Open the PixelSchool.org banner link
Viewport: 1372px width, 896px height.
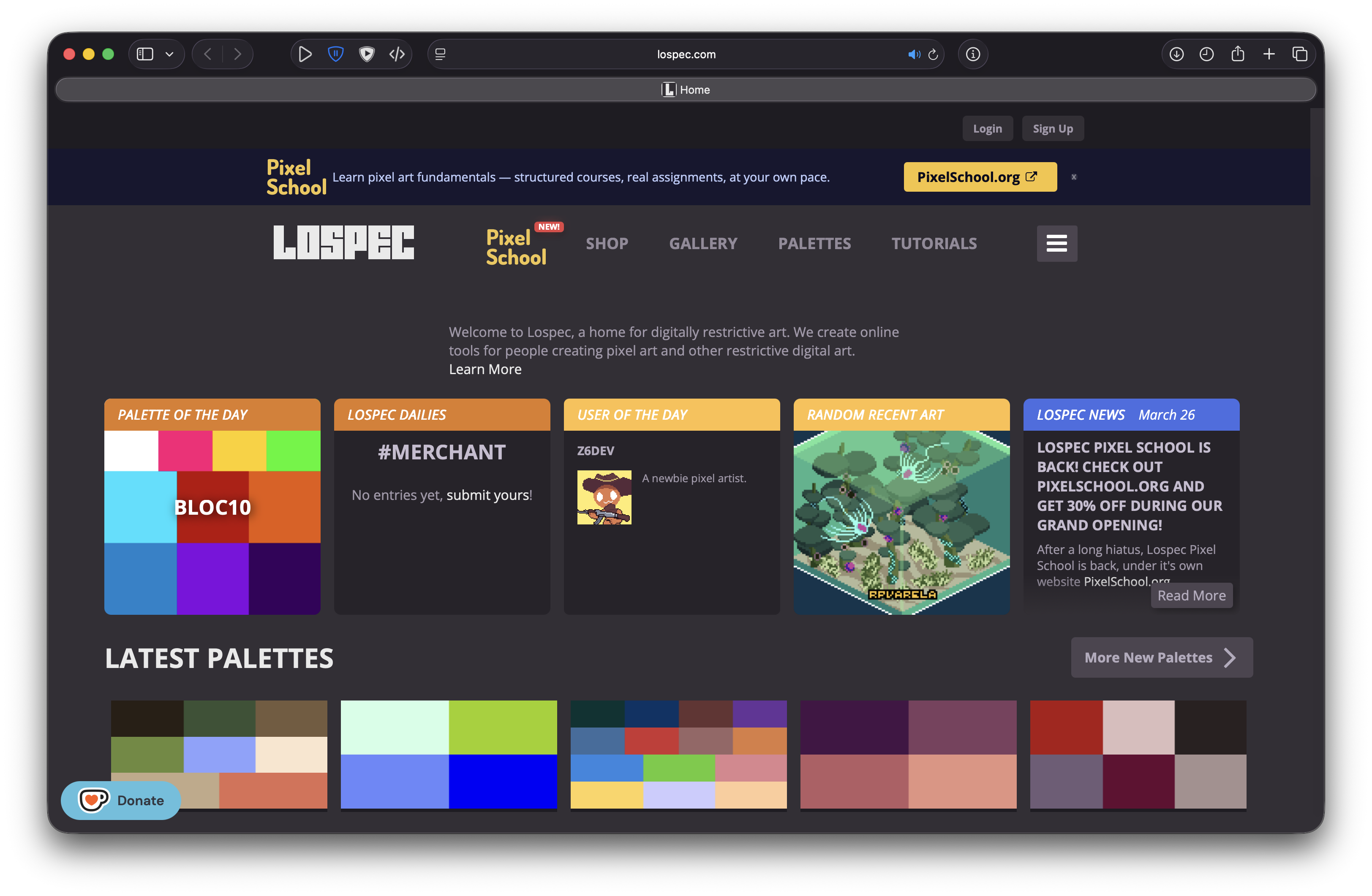(x=980, y=177)
